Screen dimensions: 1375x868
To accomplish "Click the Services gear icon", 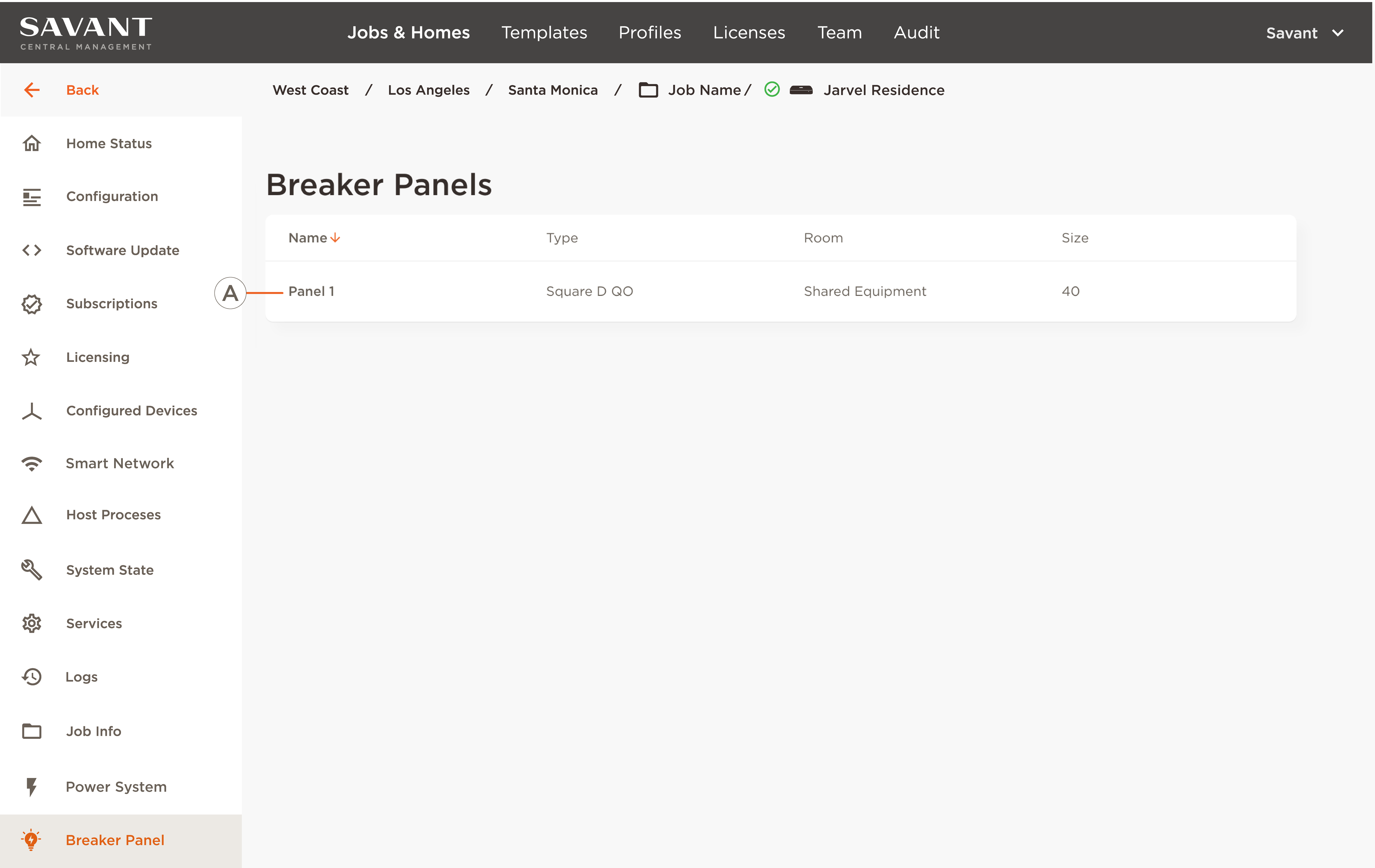I will [31, 623].
